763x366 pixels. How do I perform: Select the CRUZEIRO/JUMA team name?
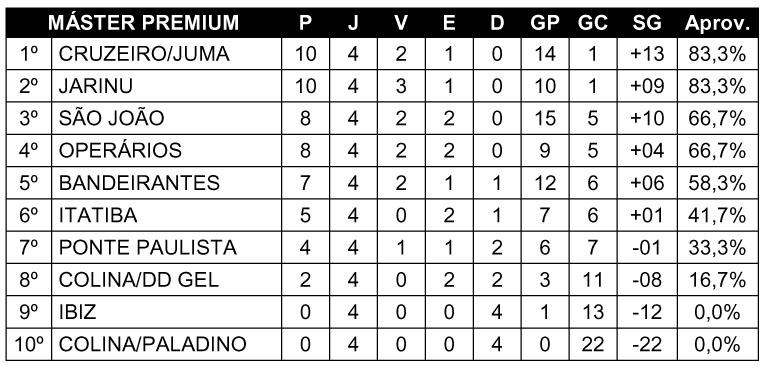pos(144,54)
